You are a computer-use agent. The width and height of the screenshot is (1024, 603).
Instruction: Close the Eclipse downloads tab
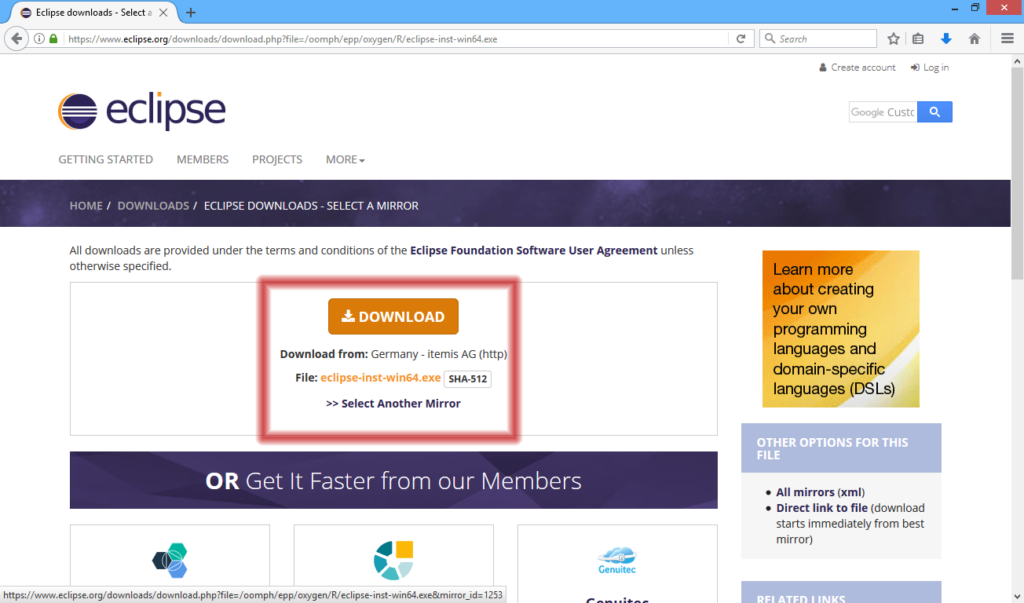pos(163,12)
